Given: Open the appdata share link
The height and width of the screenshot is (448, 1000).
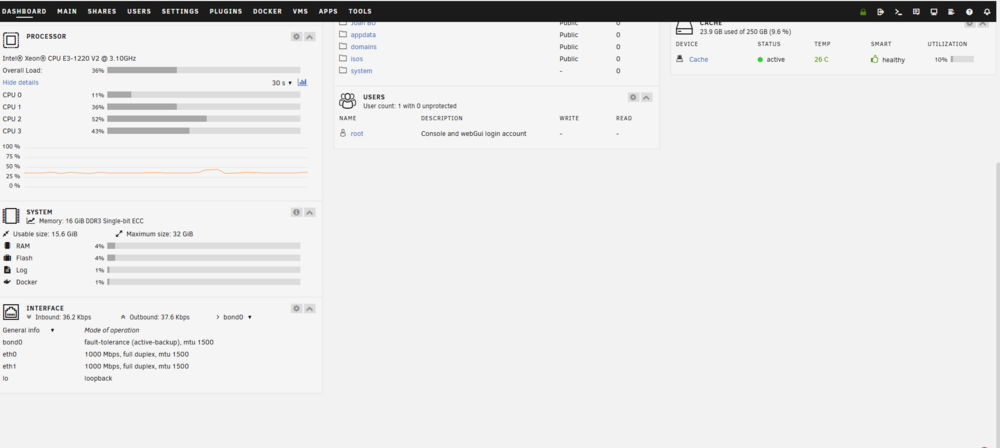Looking at the screenshot, I should 364,34.
